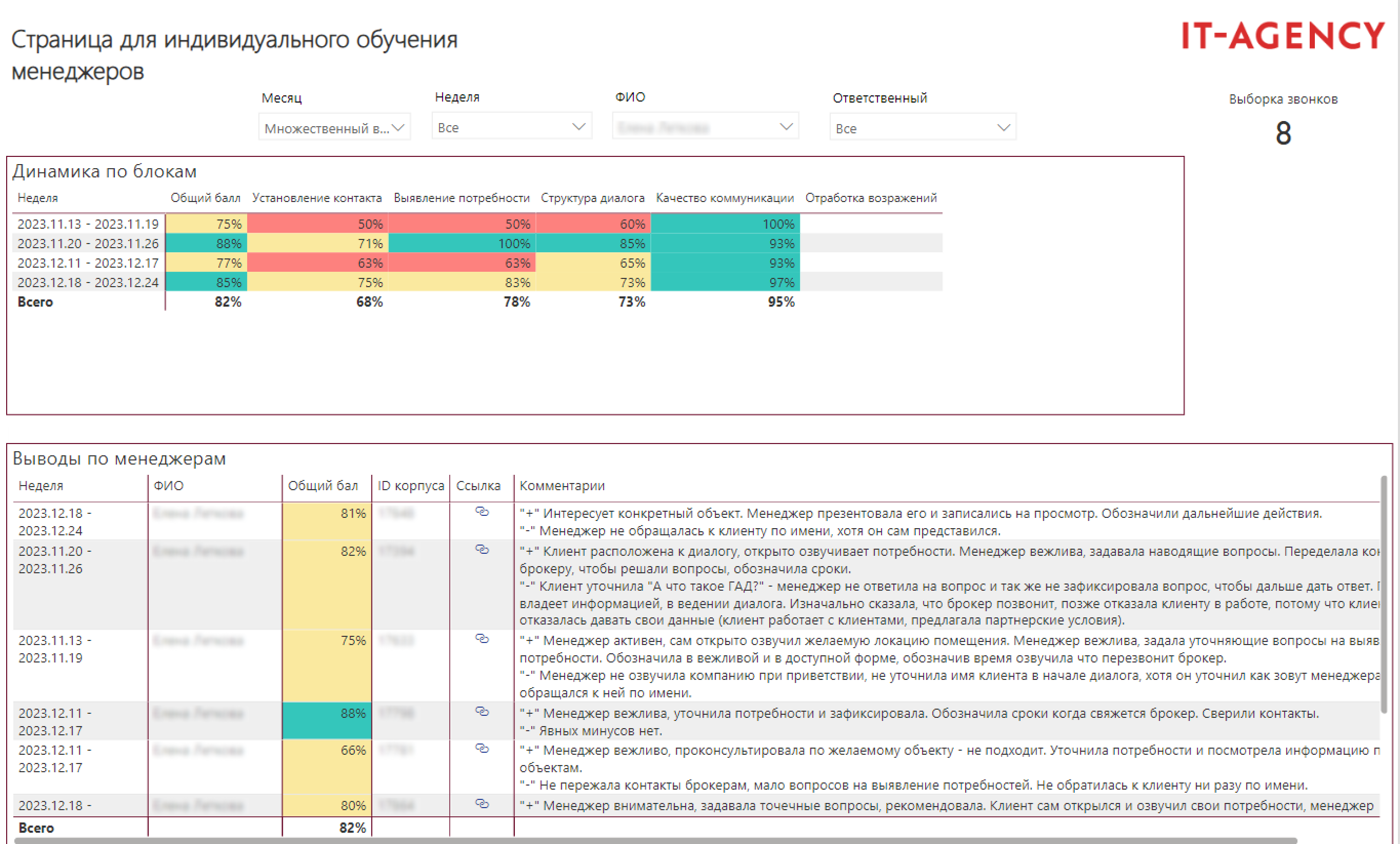Click Неделя header in Динамика по блокам table
1400x844 pixels.
click(x=37, y=197)
